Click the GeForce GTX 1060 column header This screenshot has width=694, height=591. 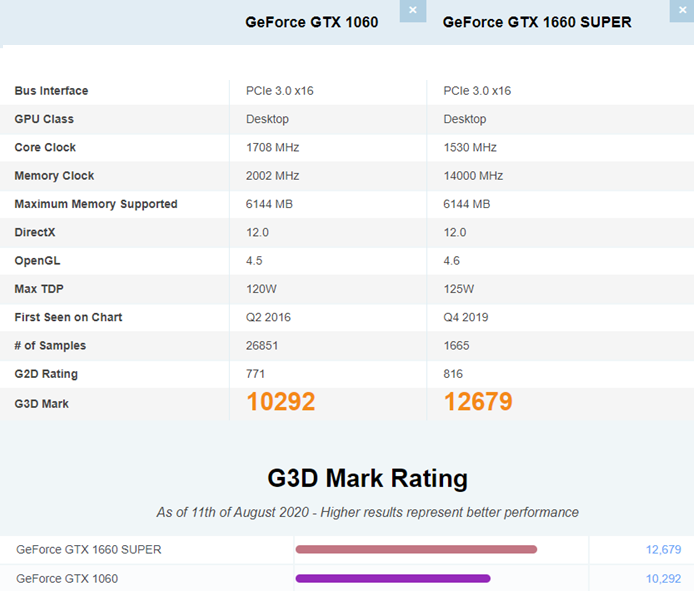[312, 22]
